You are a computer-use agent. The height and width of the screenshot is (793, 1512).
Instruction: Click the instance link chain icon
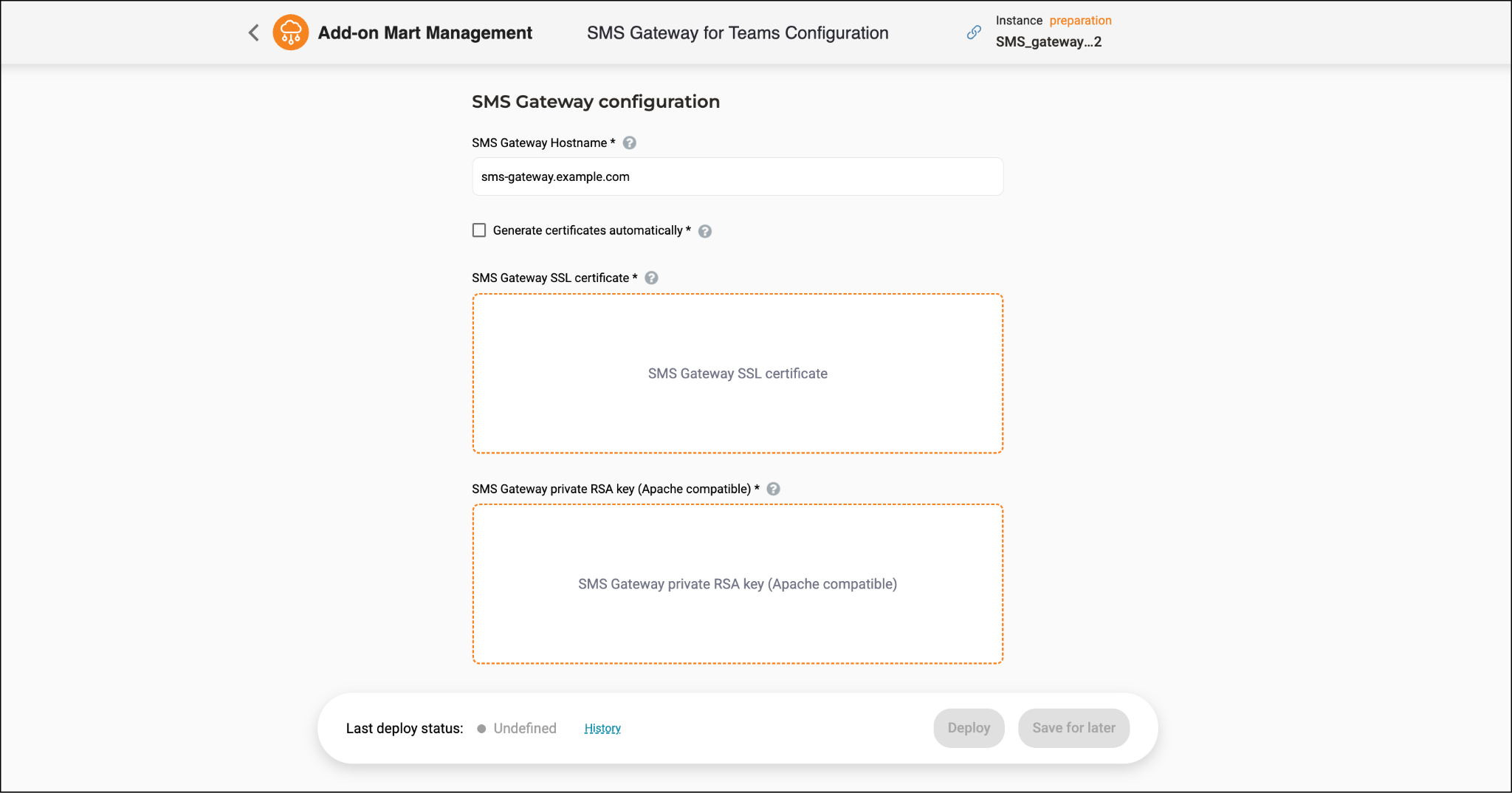click(975, 32)
